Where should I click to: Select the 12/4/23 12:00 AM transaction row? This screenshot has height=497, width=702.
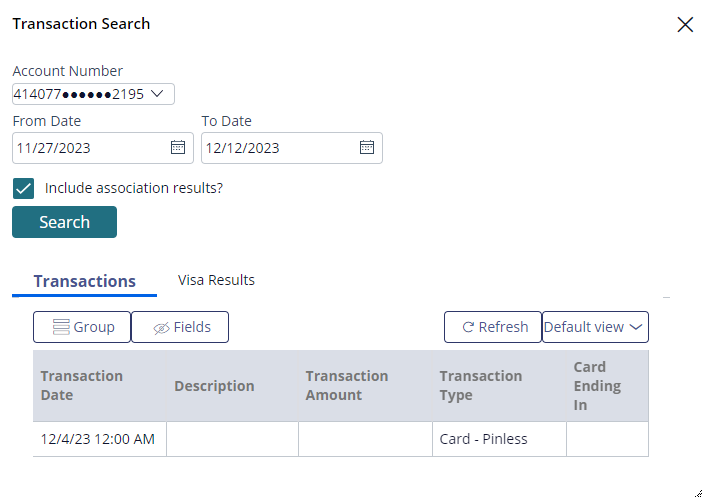[341, 439]
